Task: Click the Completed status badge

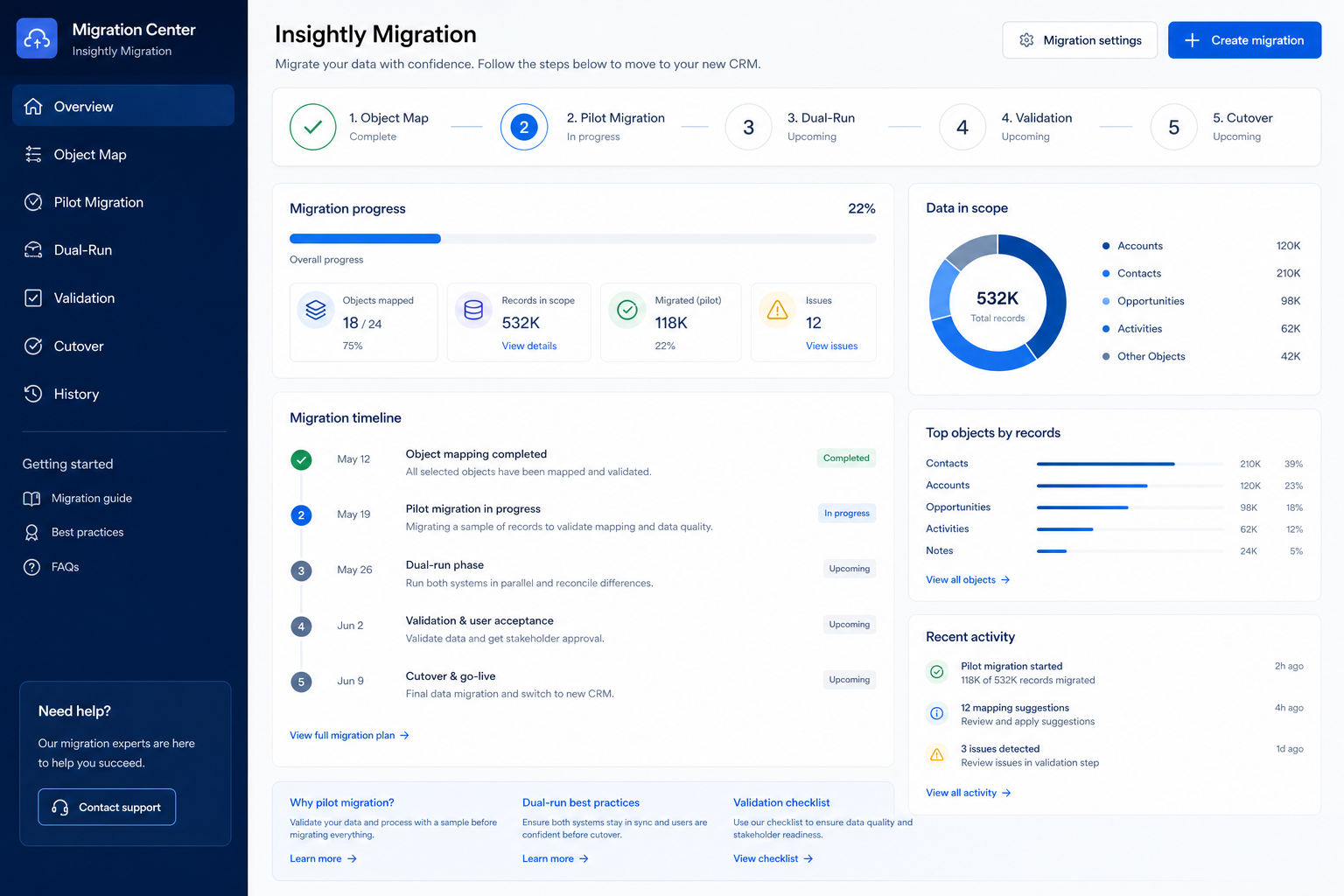Action: [x=846, y=458]
